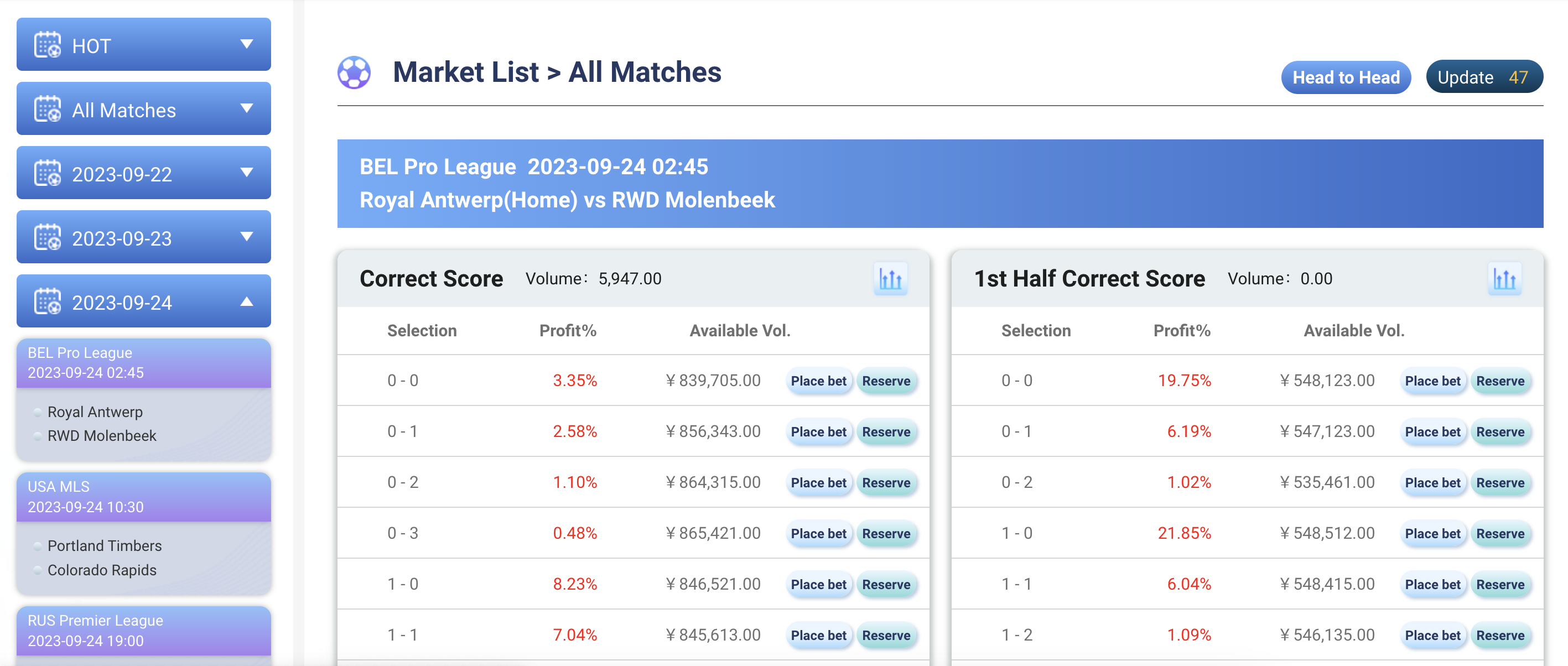Reserve 1st Half score 0 - 1
1568x666 pixels.
click(x=1500, y=432)
